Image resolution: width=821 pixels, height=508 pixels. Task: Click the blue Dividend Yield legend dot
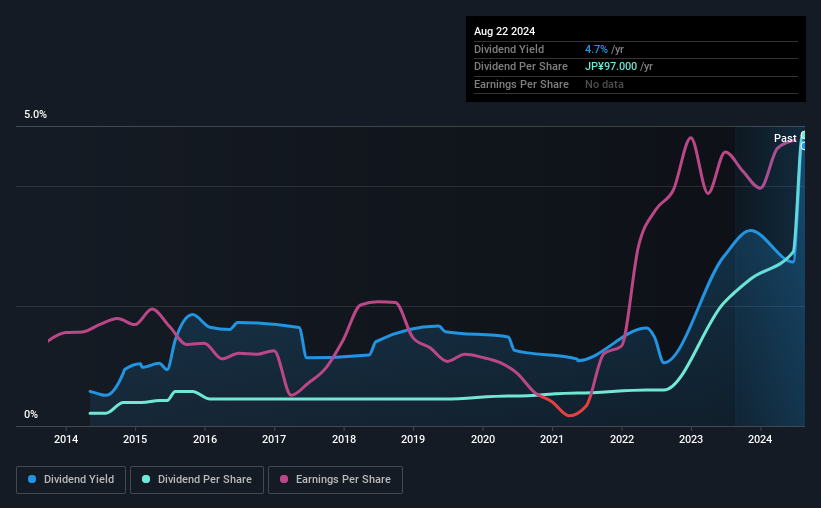click(x=33, y=480)
